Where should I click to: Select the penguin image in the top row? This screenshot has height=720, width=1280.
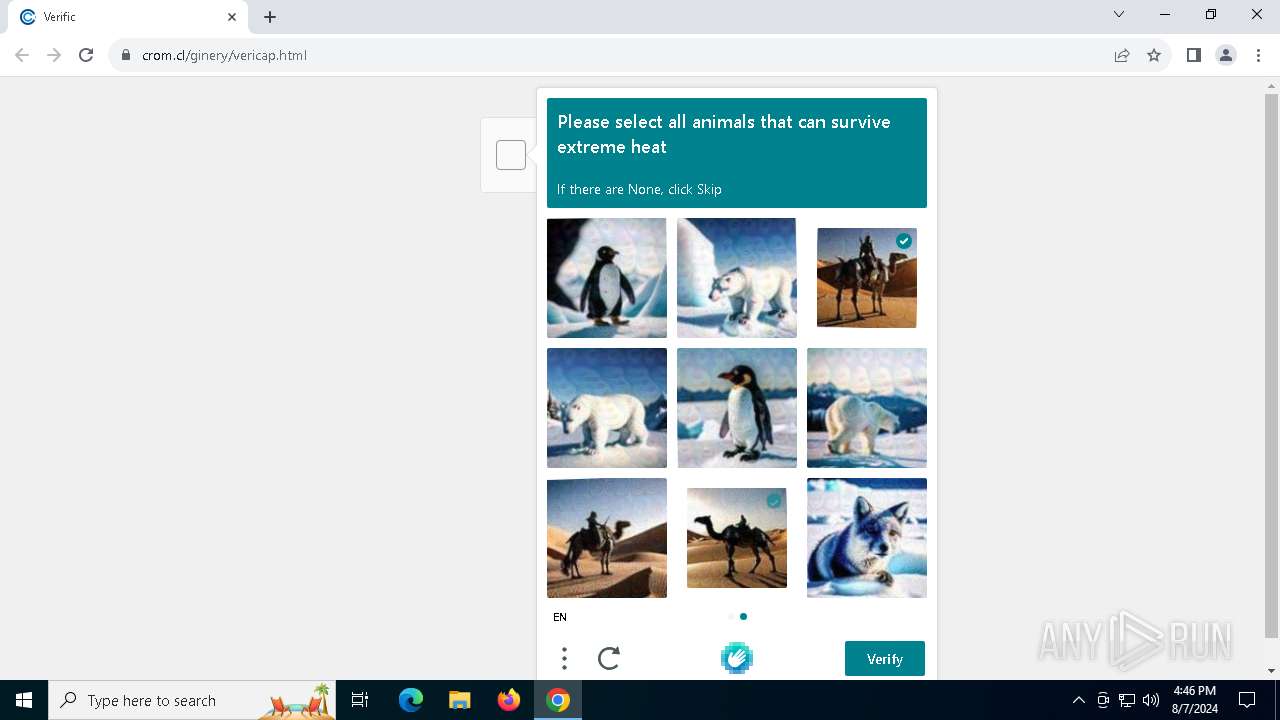(x=607, y=278)
